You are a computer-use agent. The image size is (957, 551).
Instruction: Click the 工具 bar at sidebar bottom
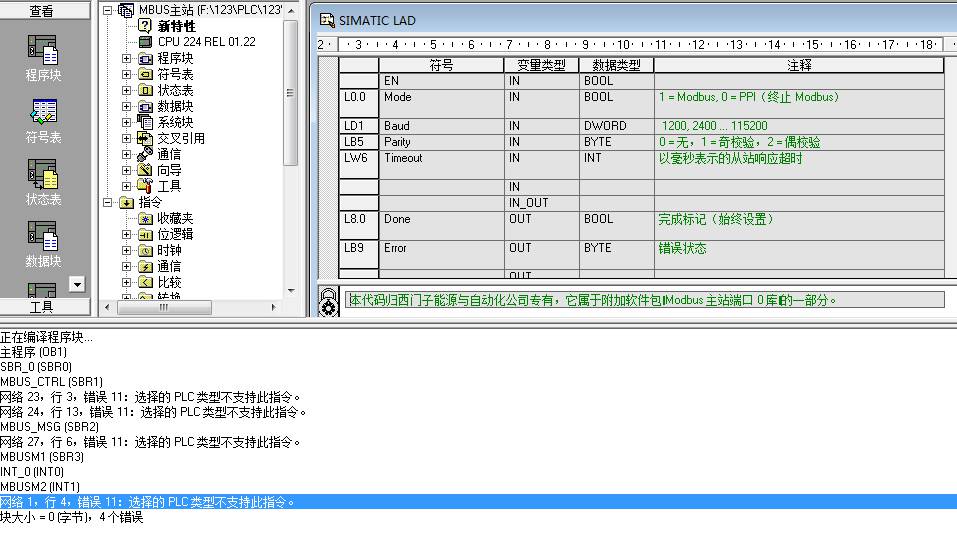click(x=42, y=307)
